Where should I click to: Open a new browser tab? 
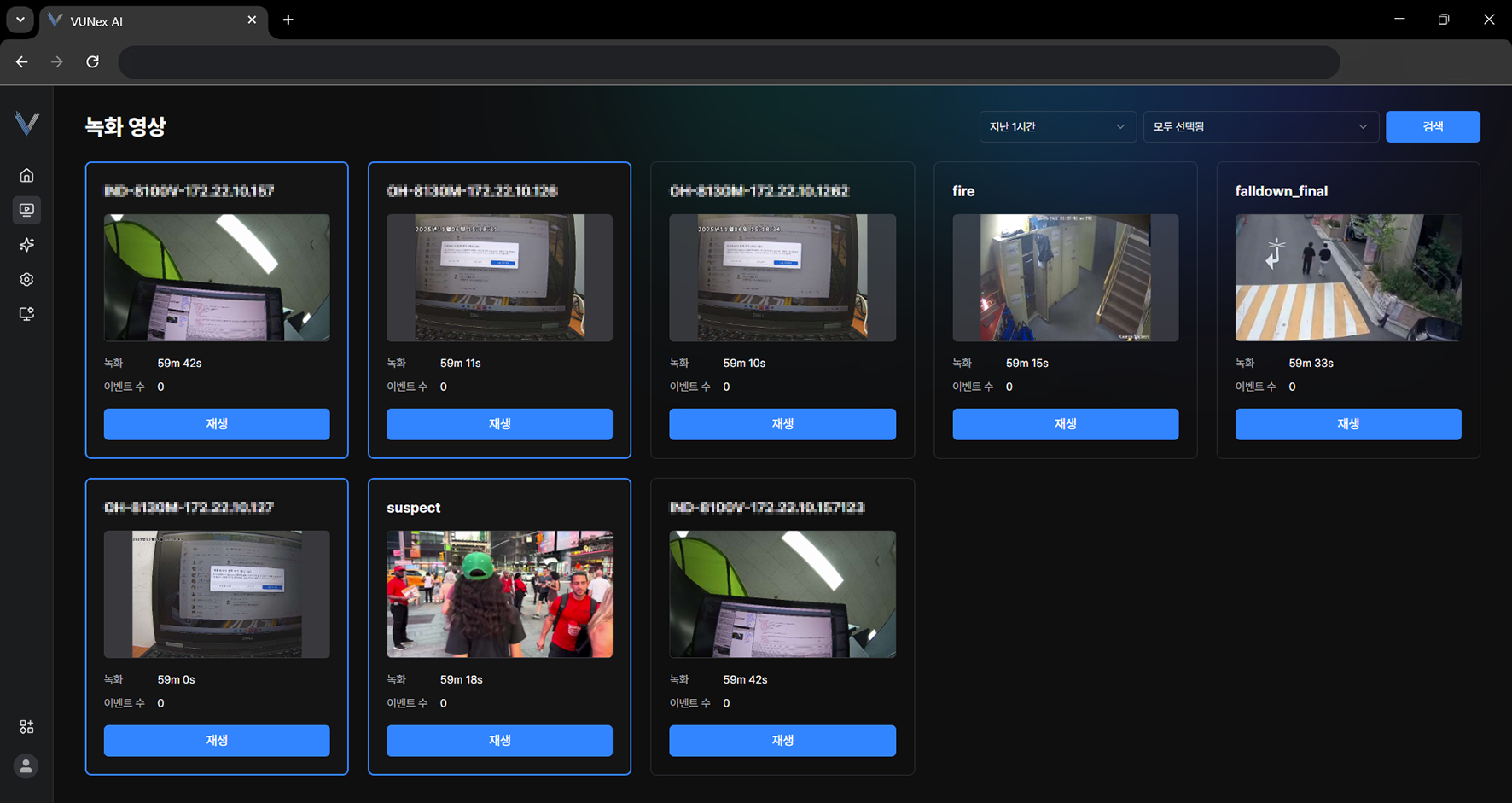(288, 20)
